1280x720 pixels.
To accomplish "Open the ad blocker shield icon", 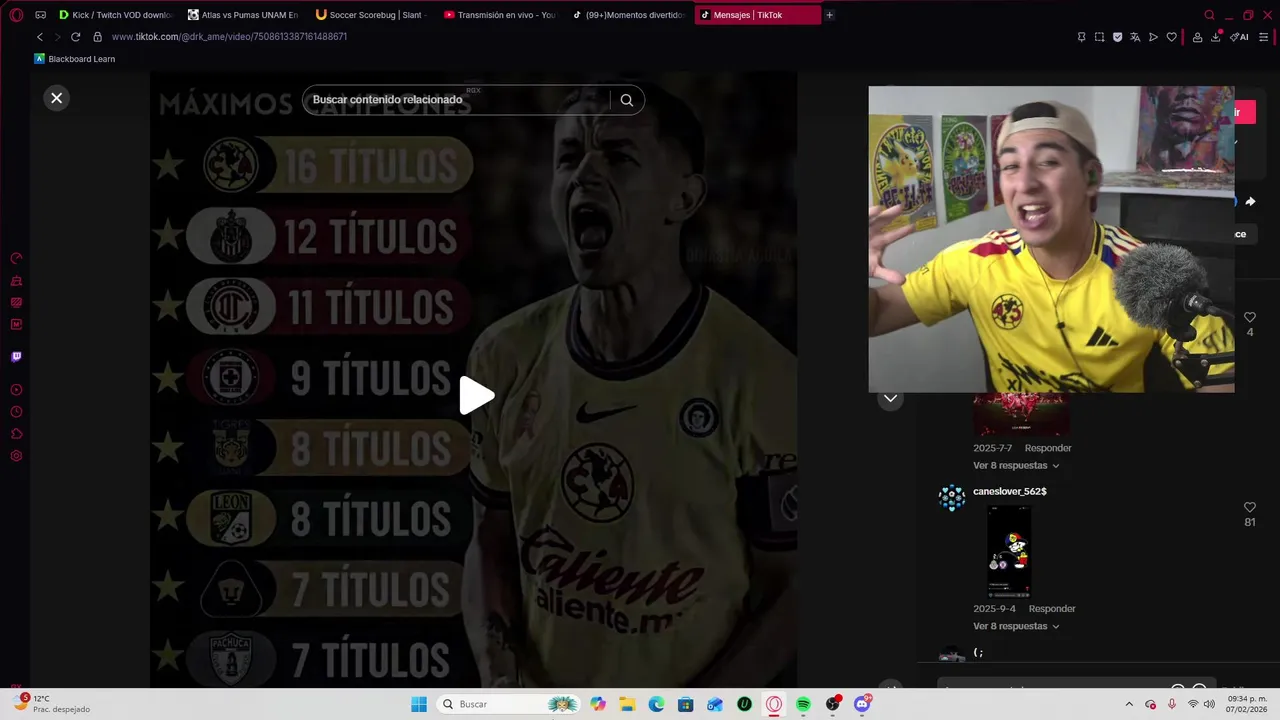I will tap(1117, 37).
